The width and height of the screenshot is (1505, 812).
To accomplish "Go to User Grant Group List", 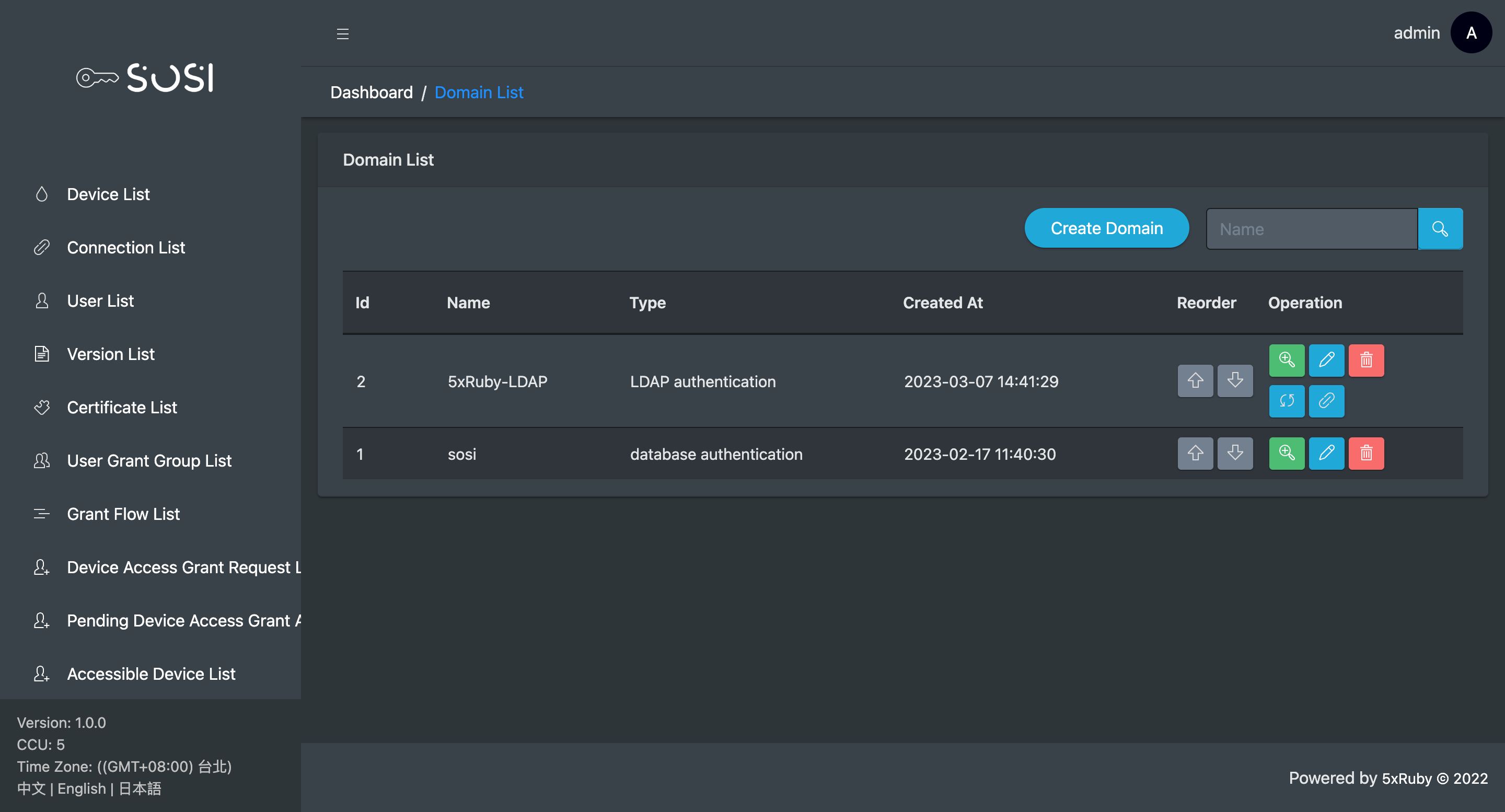I will pyautogui.click(x=149, y=460).
